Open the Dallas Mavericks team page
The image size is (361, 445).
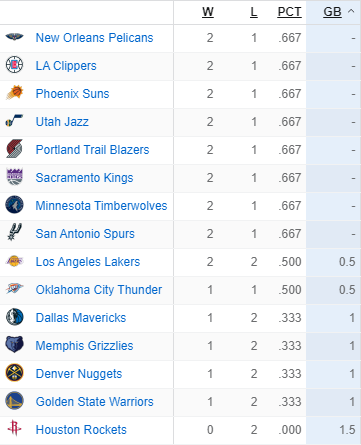coord(81,318)
